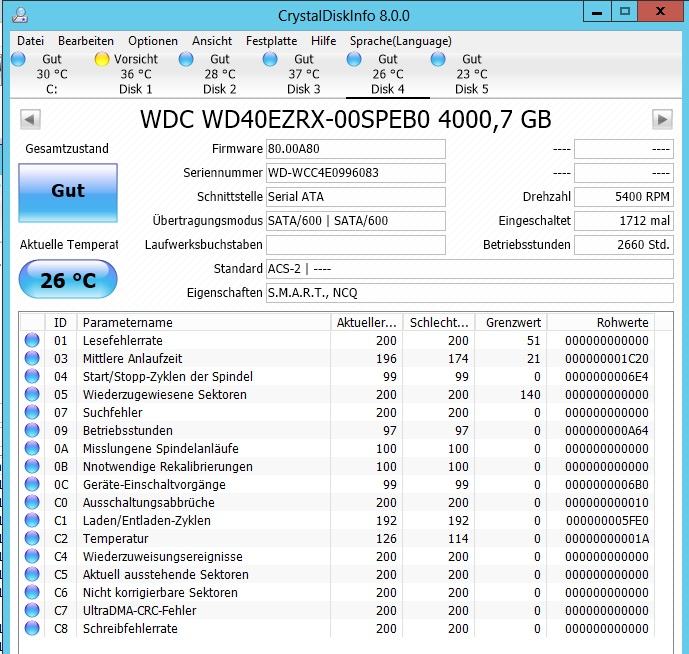
Task: Click status orb of UltraDMA-CRC-Fehler row
Action: (x=32, y=610)
